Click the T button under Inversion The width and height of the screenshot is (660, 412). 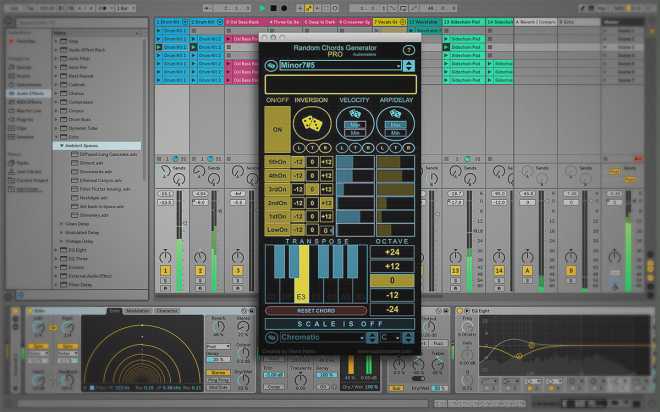[x=312, y=148]
